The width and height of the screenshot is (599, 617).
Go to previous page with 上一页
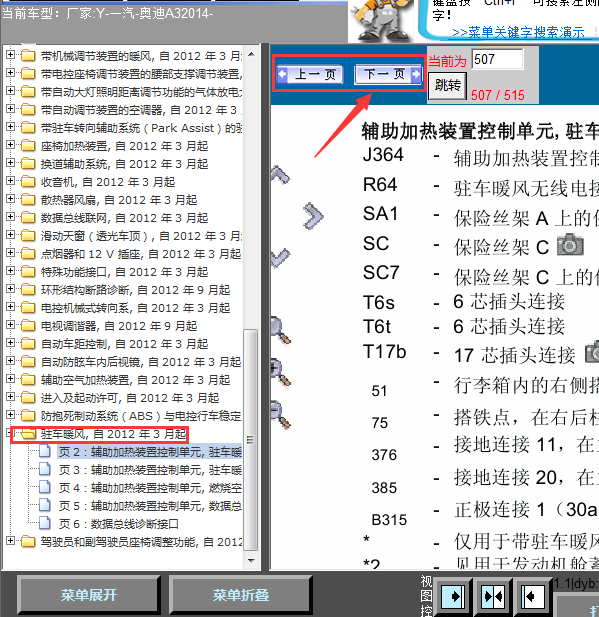[310, 74]
